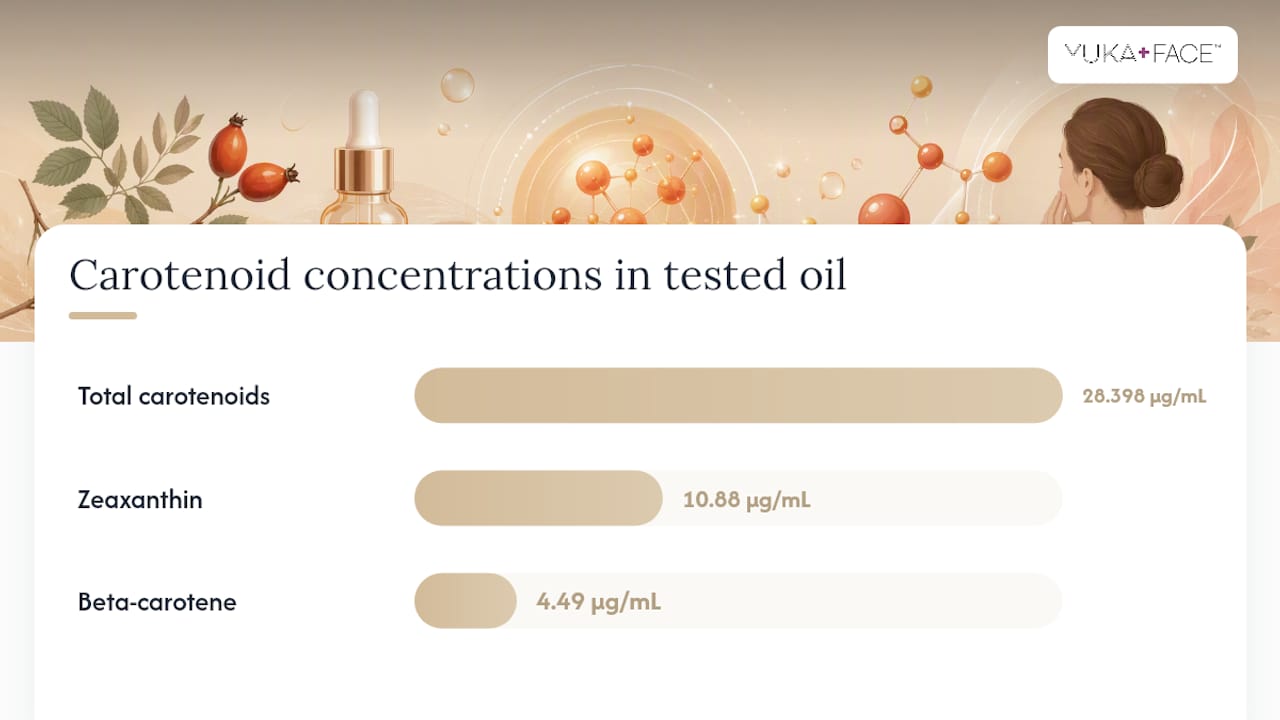Click the Total carotenoids label
1280x720 pixels.
[x=174, y=396]
